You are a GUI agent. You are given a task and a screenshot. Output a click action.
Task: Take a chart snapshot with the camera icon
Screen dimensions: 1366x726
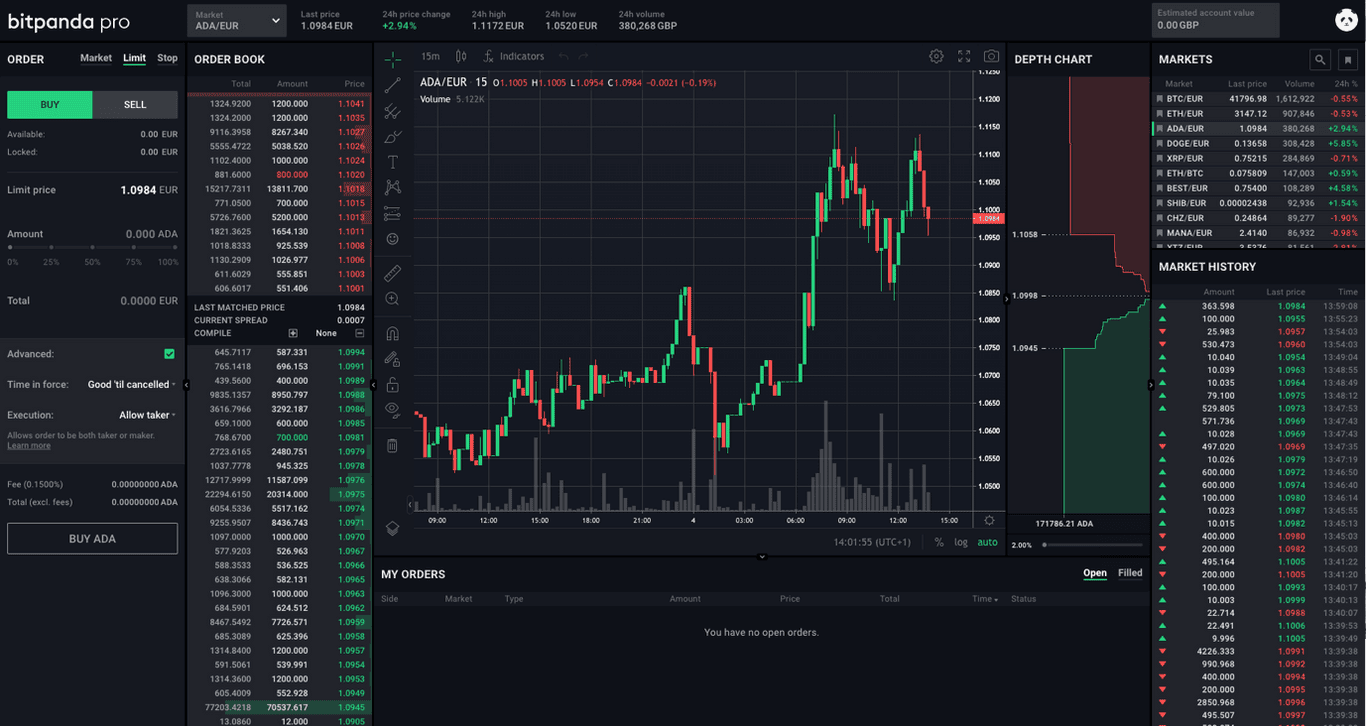(x=991, y=57)
